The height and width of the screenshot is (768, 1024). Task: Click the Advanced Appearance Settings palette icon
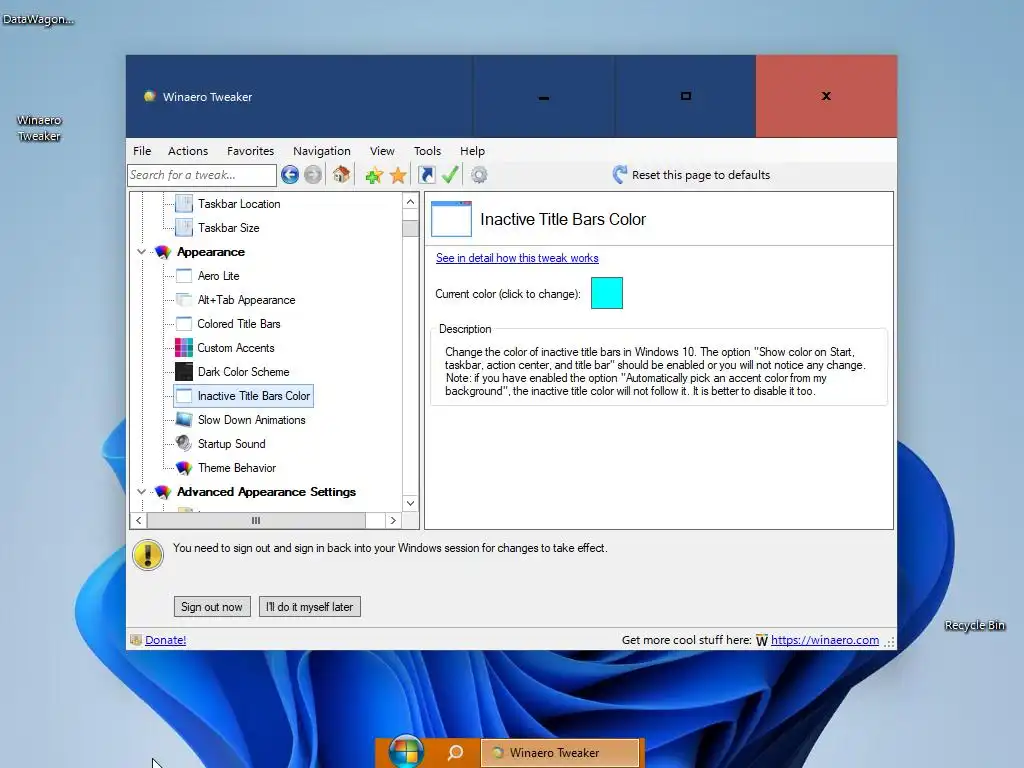click(x=163, y=492)
